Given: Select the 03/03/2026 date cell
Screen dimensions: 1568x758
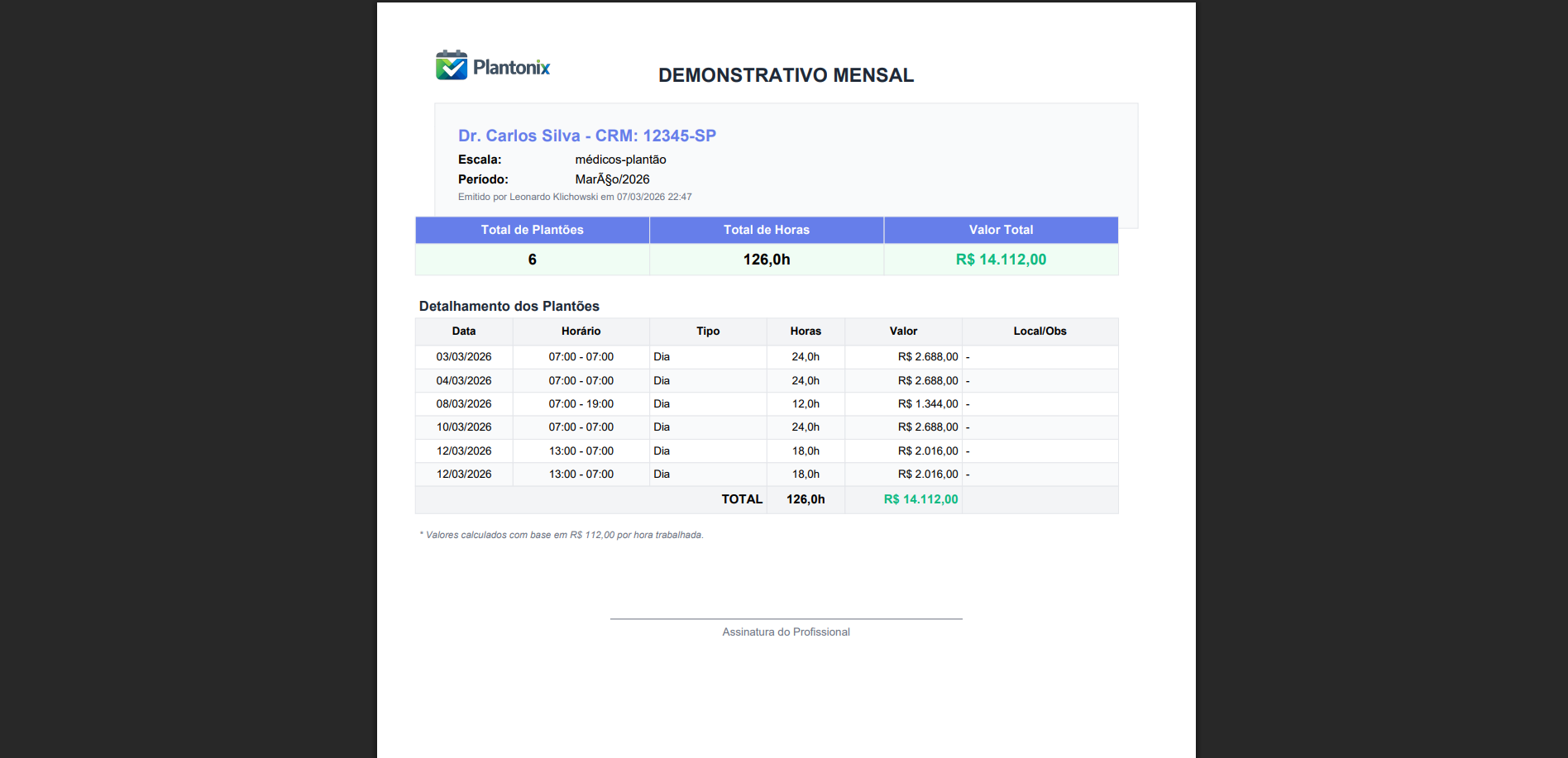Looking at the screenshot, I should pyautogui.click(x=464, y=357).
